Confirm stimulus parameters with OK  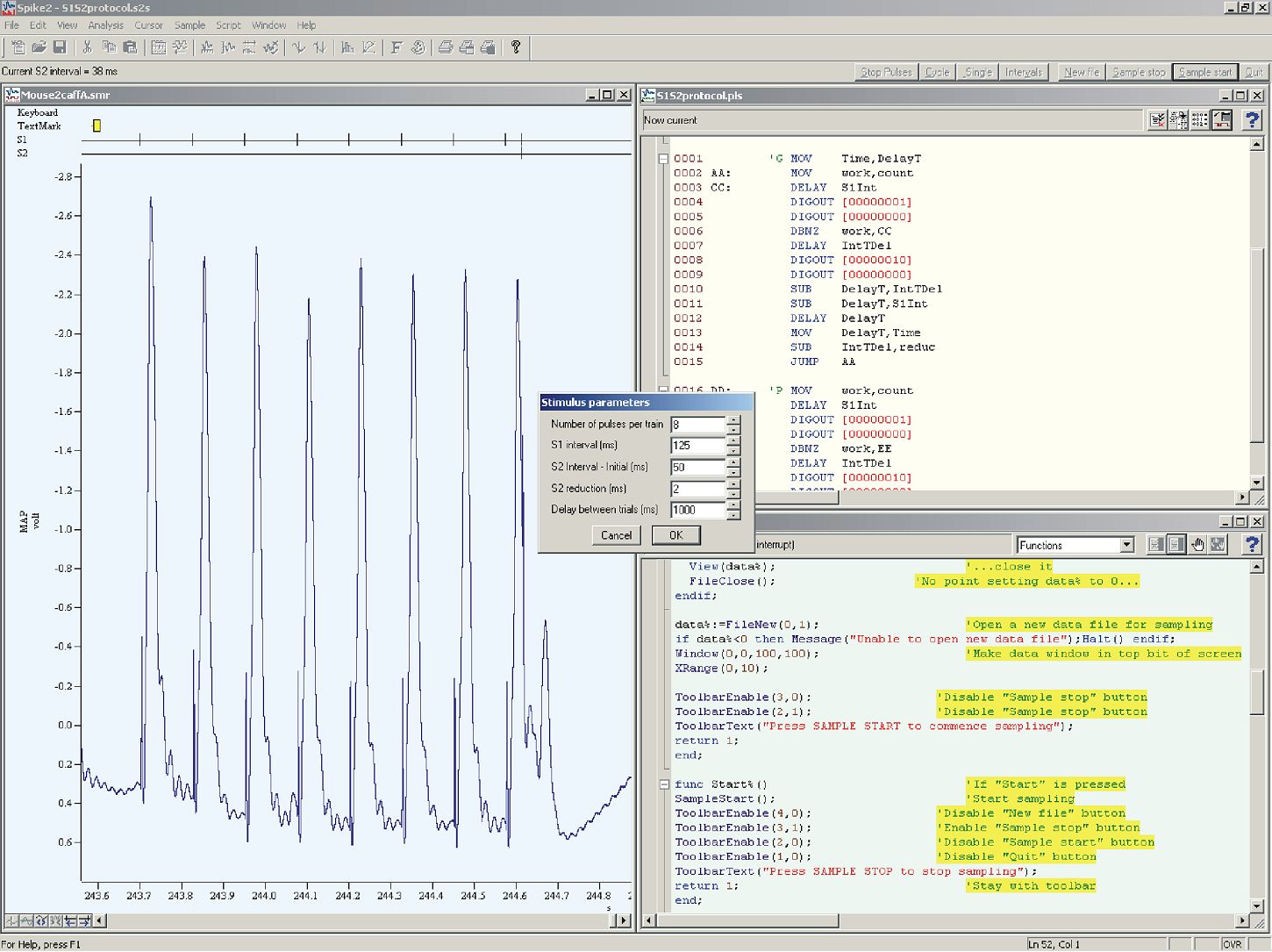click(676, 535)
